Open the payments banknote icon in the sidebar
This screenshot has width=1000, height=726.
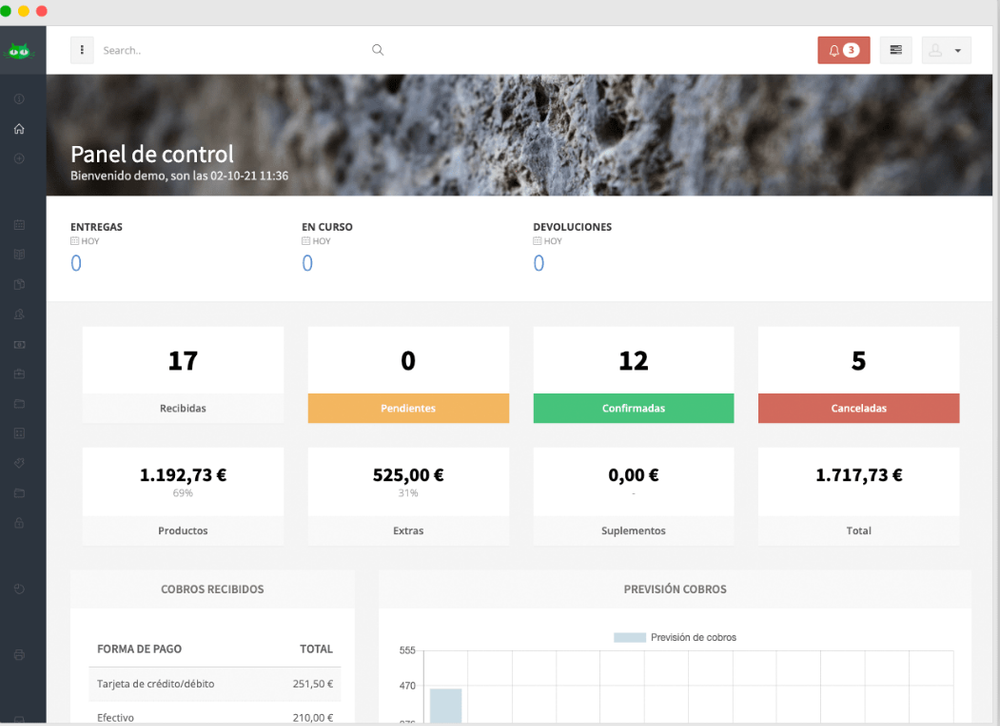coord(19,344)
